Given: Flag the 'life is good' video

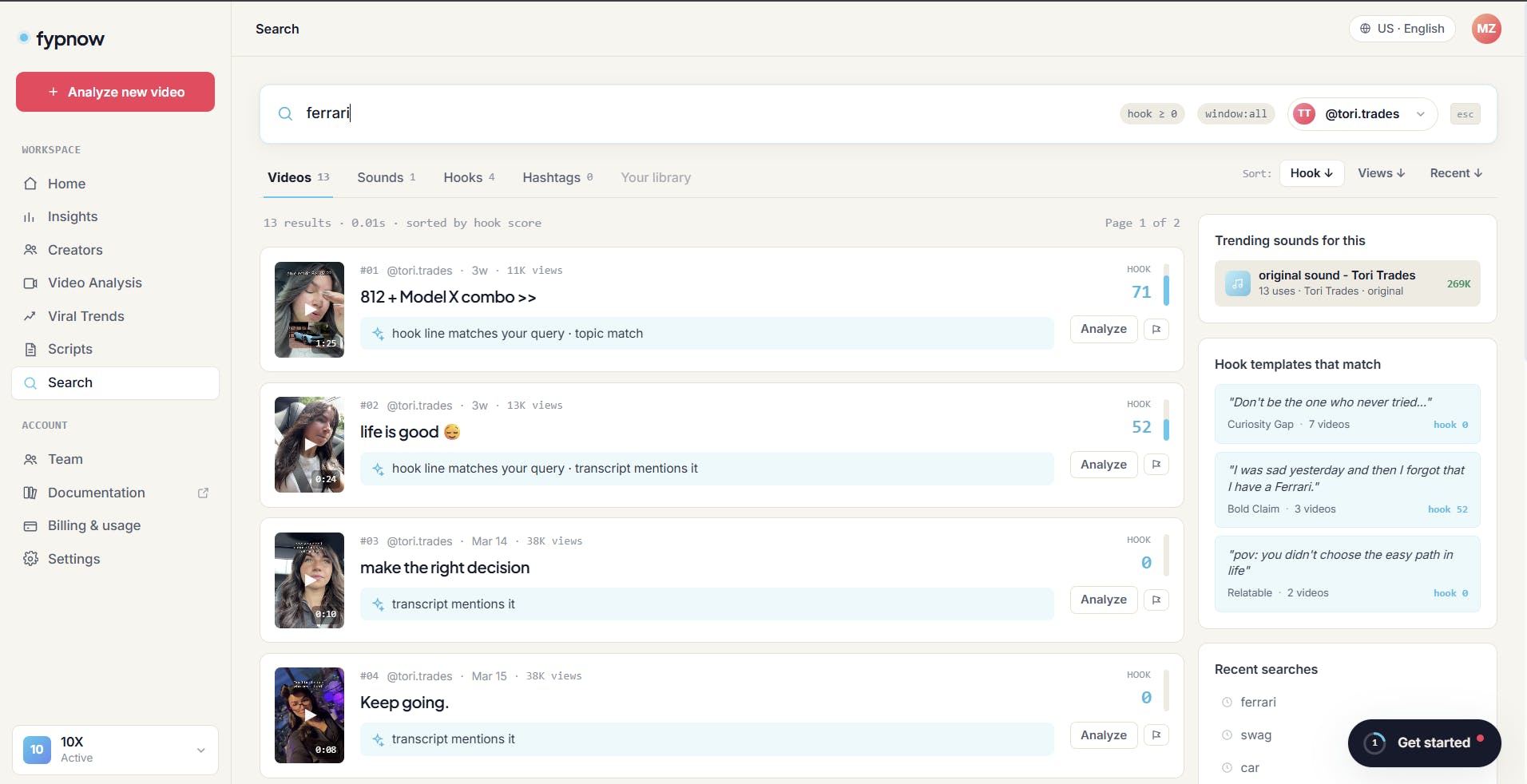Looking at the screenshot, I should click(1156, 465).
